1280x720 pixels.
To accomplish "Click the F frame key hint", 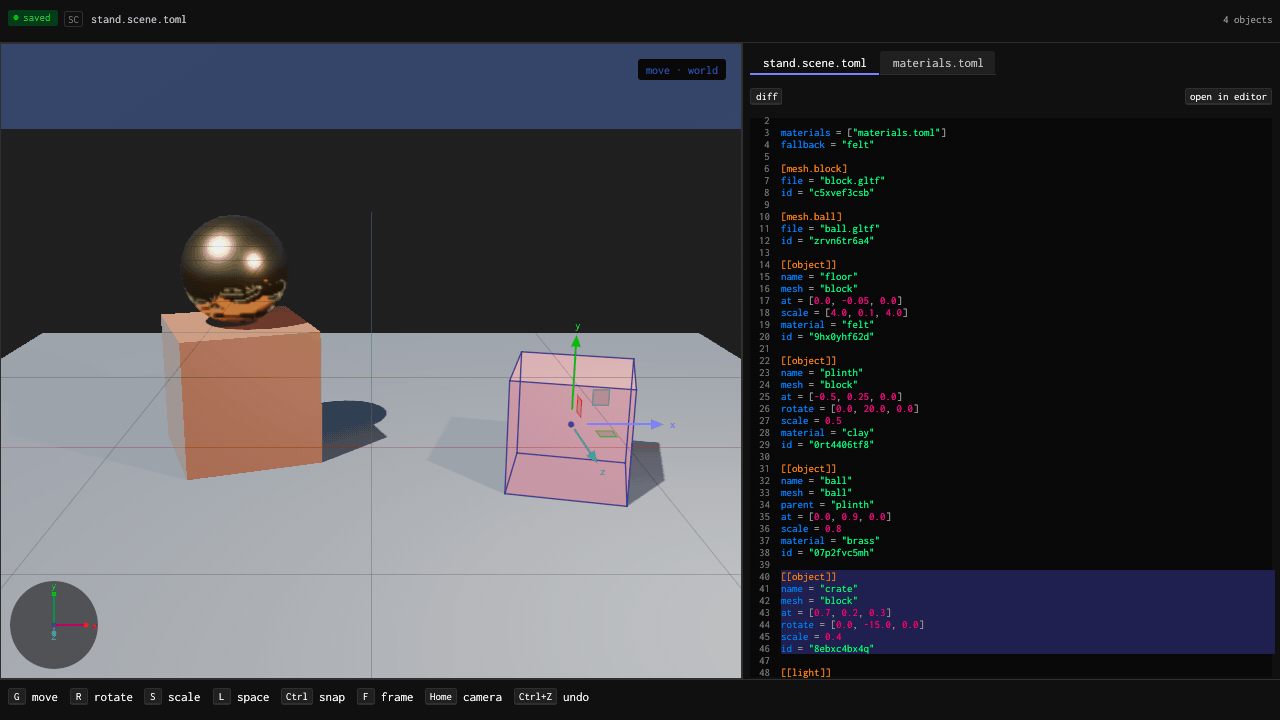I will click(x=385, y=697).
